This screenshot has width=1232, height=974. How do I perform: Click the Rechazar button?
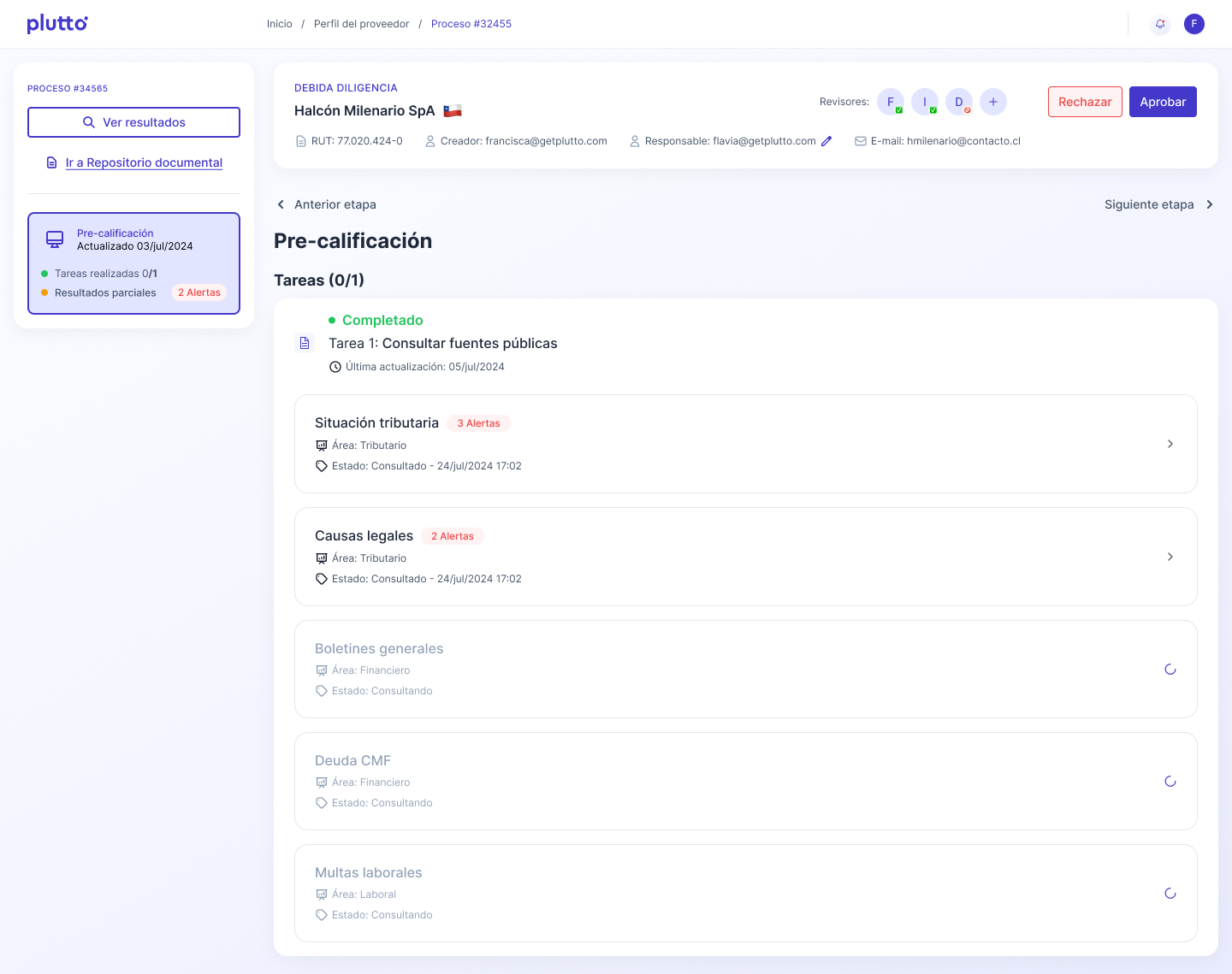click(x=1085, y=102)
